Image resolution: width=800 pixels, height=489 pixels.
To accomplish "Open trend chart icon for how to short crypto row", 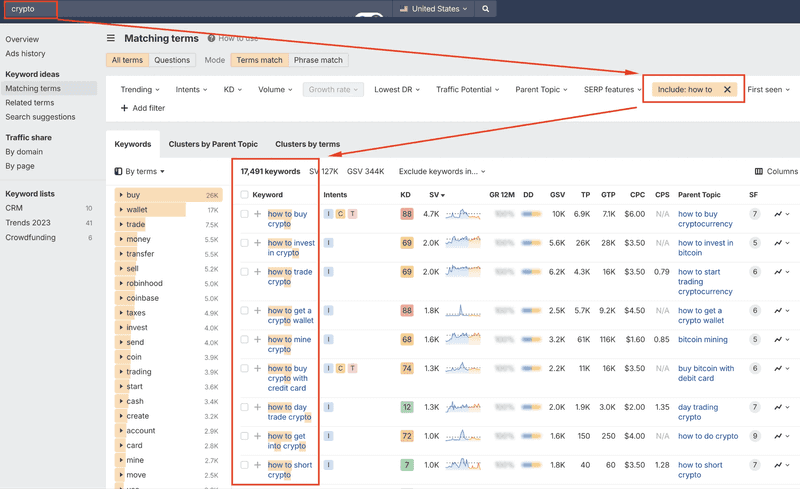I will pos(778,465).
